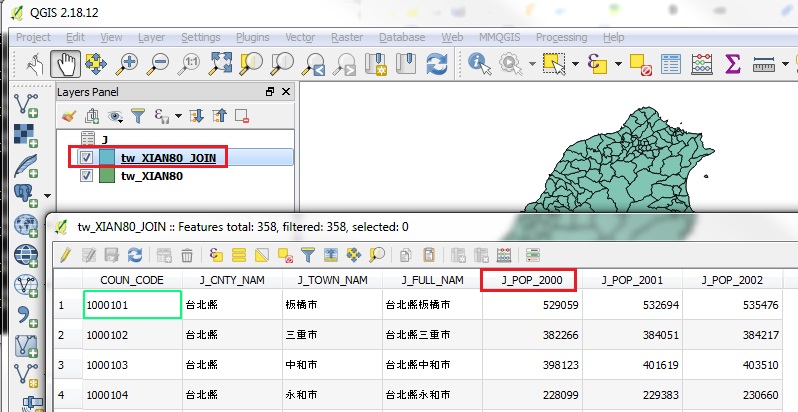The width and height of the screenshot is (798, 412).
Task: Open the Project menu
Action: click(x=33, y=37)
